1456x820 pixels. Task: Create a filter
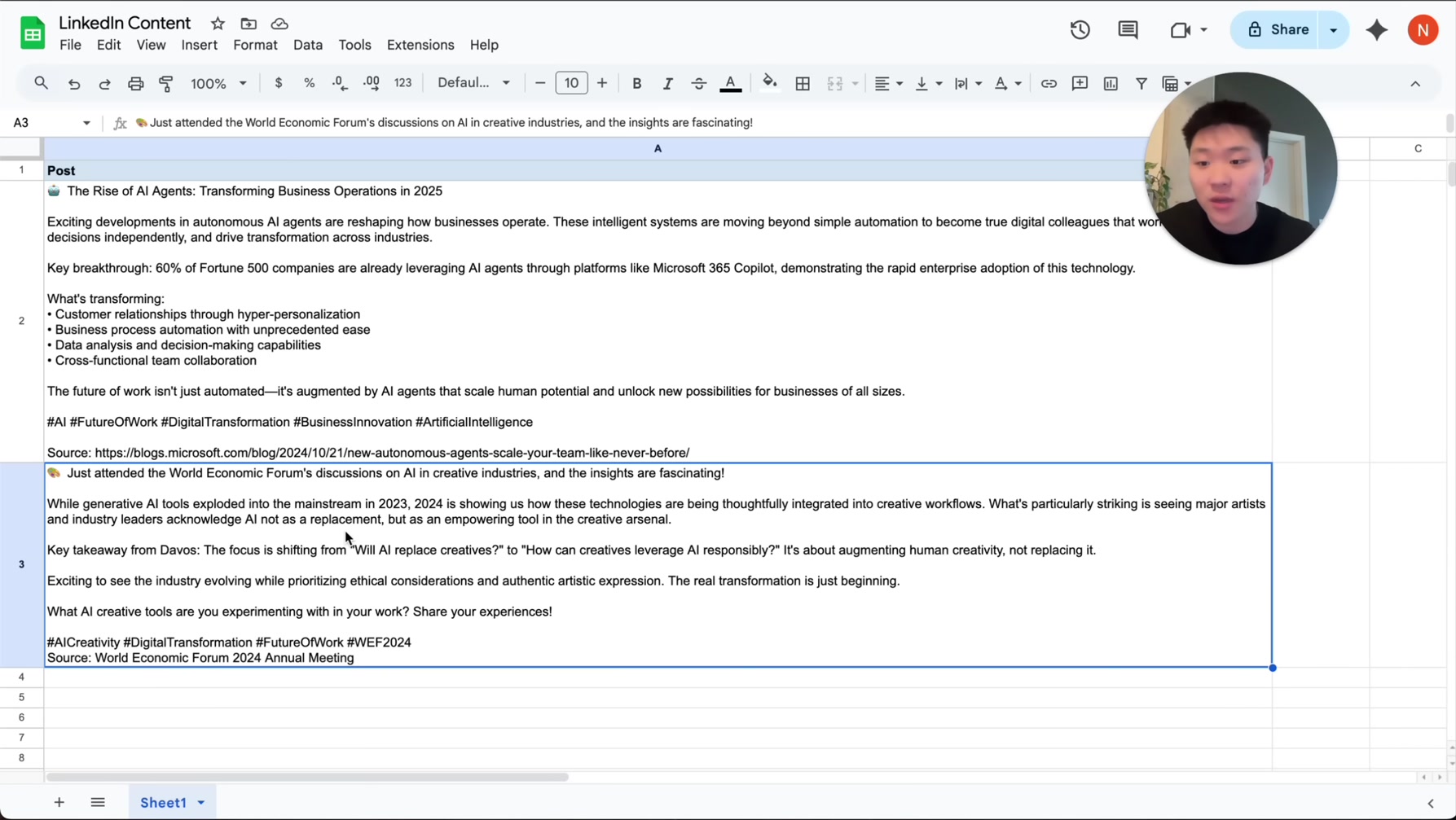point(1141,83)
